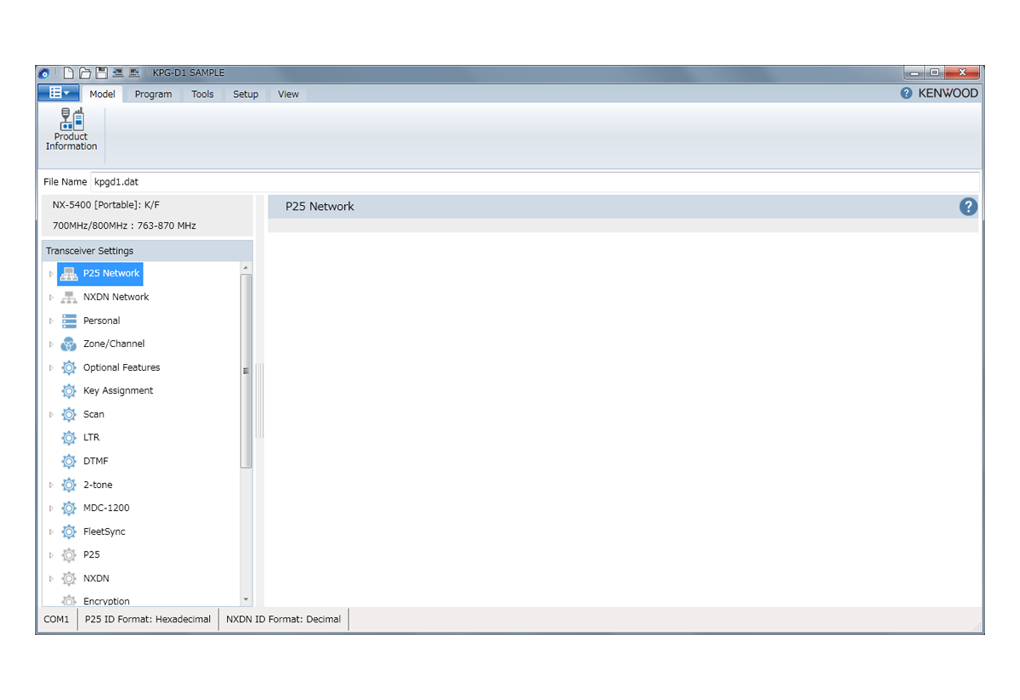Switch to the Program ribbon tab
The image size is (1020, 700).
(153, 94)
